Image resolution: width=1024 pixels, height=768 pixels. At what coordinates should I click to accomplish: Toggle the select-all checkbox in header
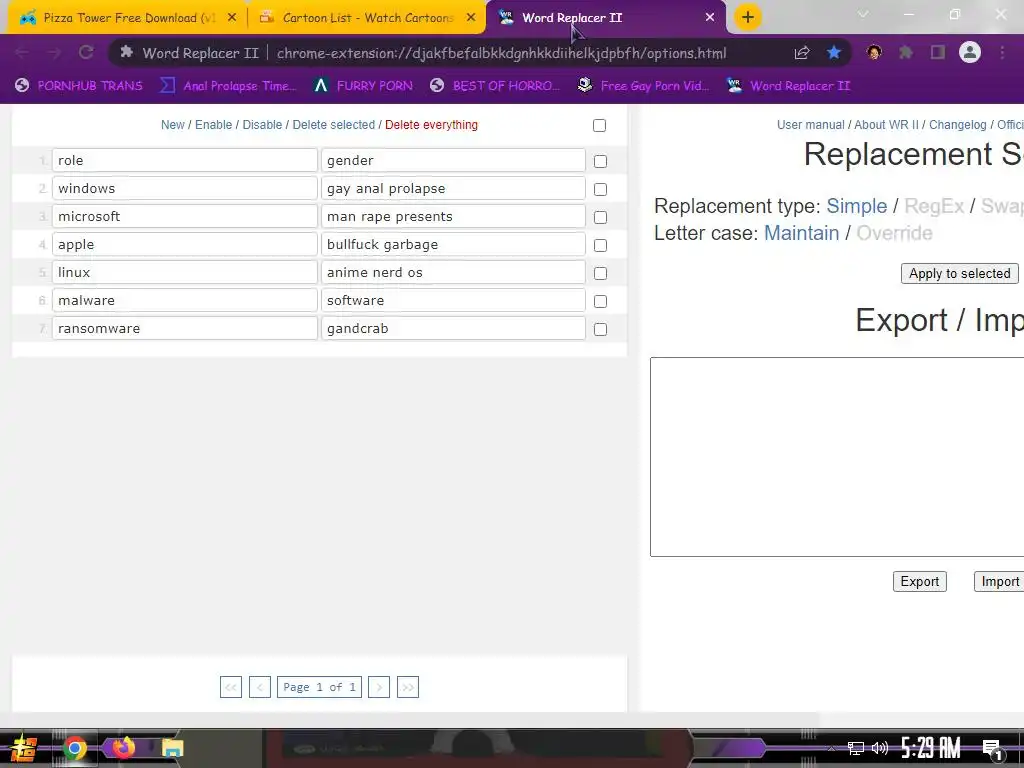(600, 125)
